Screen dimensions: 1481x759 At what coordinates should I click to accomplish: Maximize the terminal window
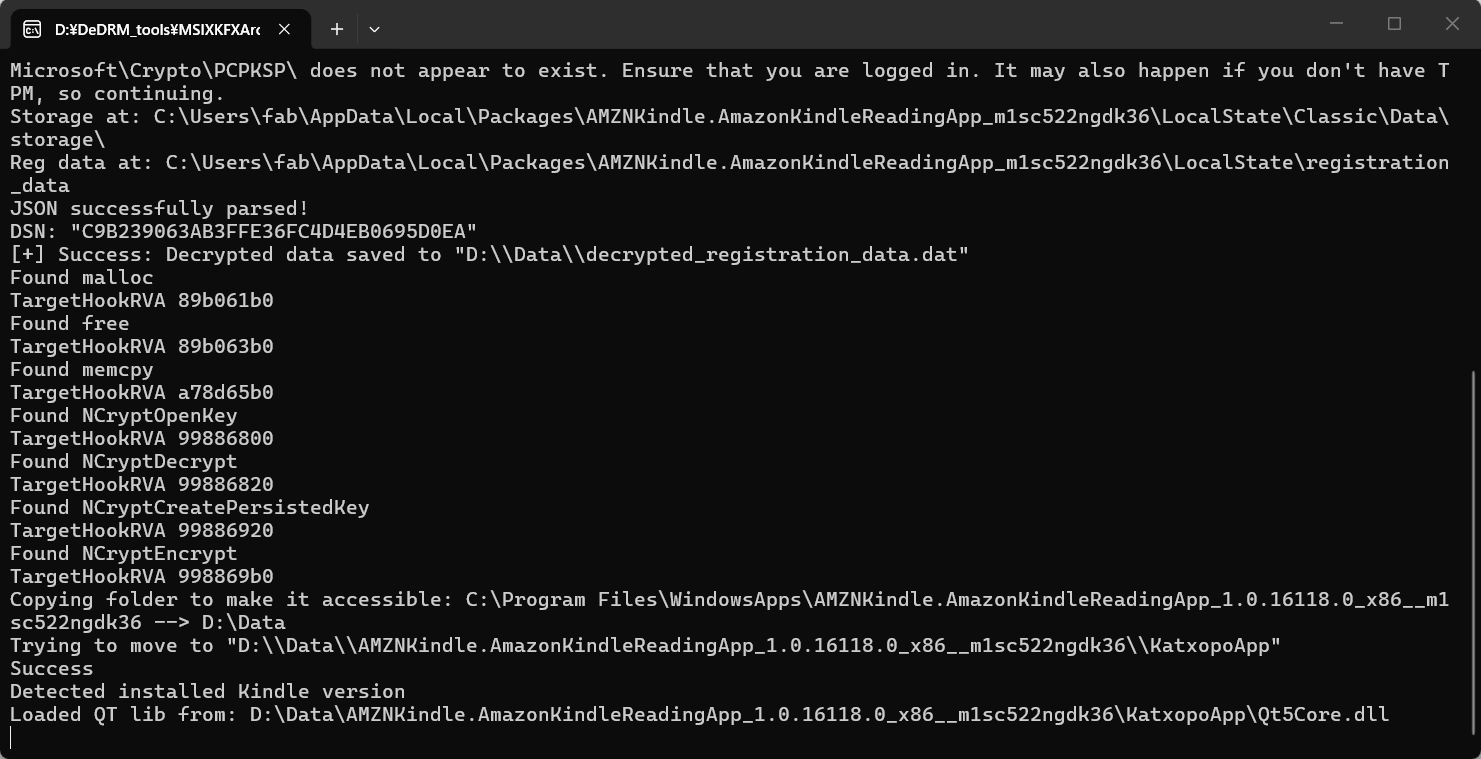click(1394, 23)
